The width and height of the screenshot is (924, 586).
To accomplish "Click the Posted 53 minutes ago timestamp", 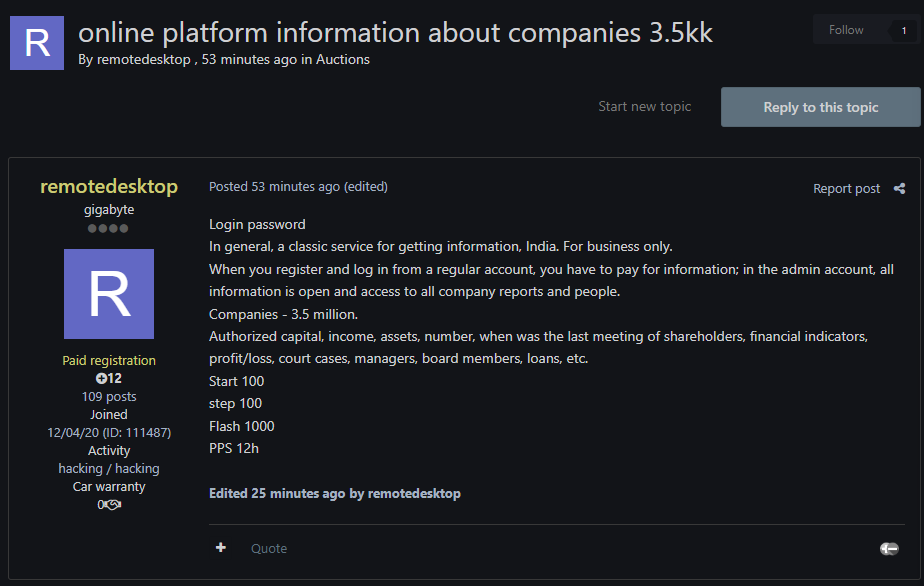I will tap(274, 187).
